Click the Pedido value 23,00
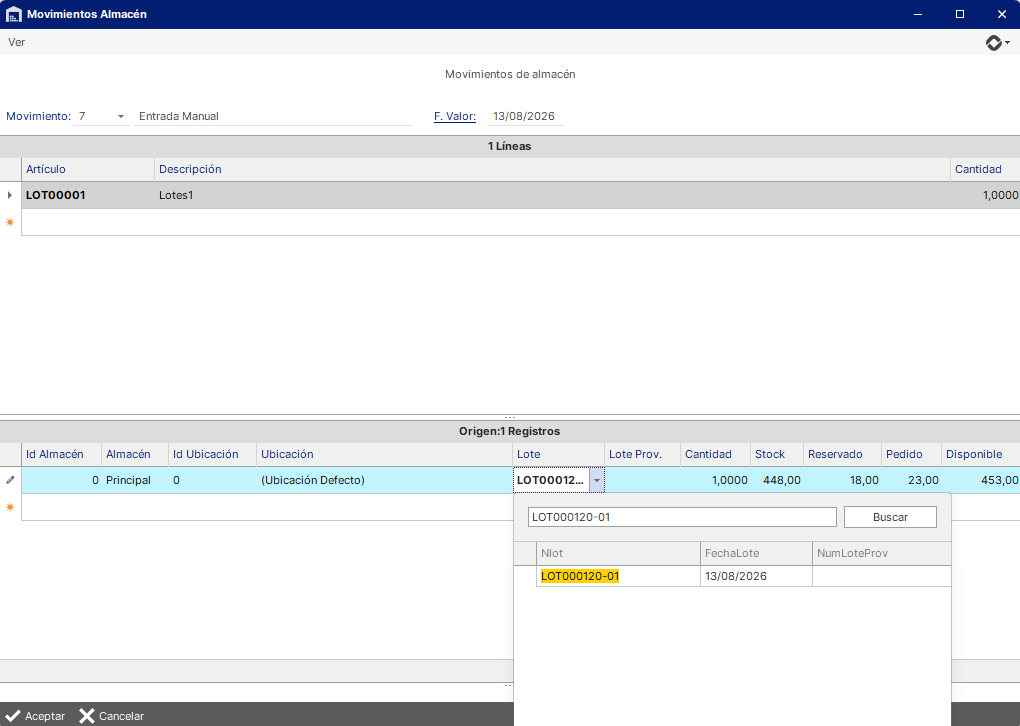The width and height of the screenshot is (1020, 726). tap(911, 480)
